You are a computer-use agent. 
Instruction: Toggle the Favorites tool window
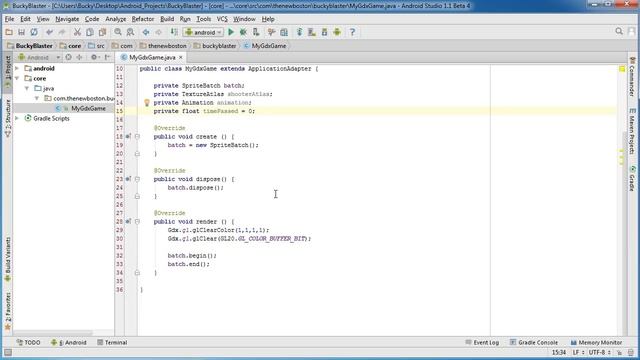click(x=7, y=312)
